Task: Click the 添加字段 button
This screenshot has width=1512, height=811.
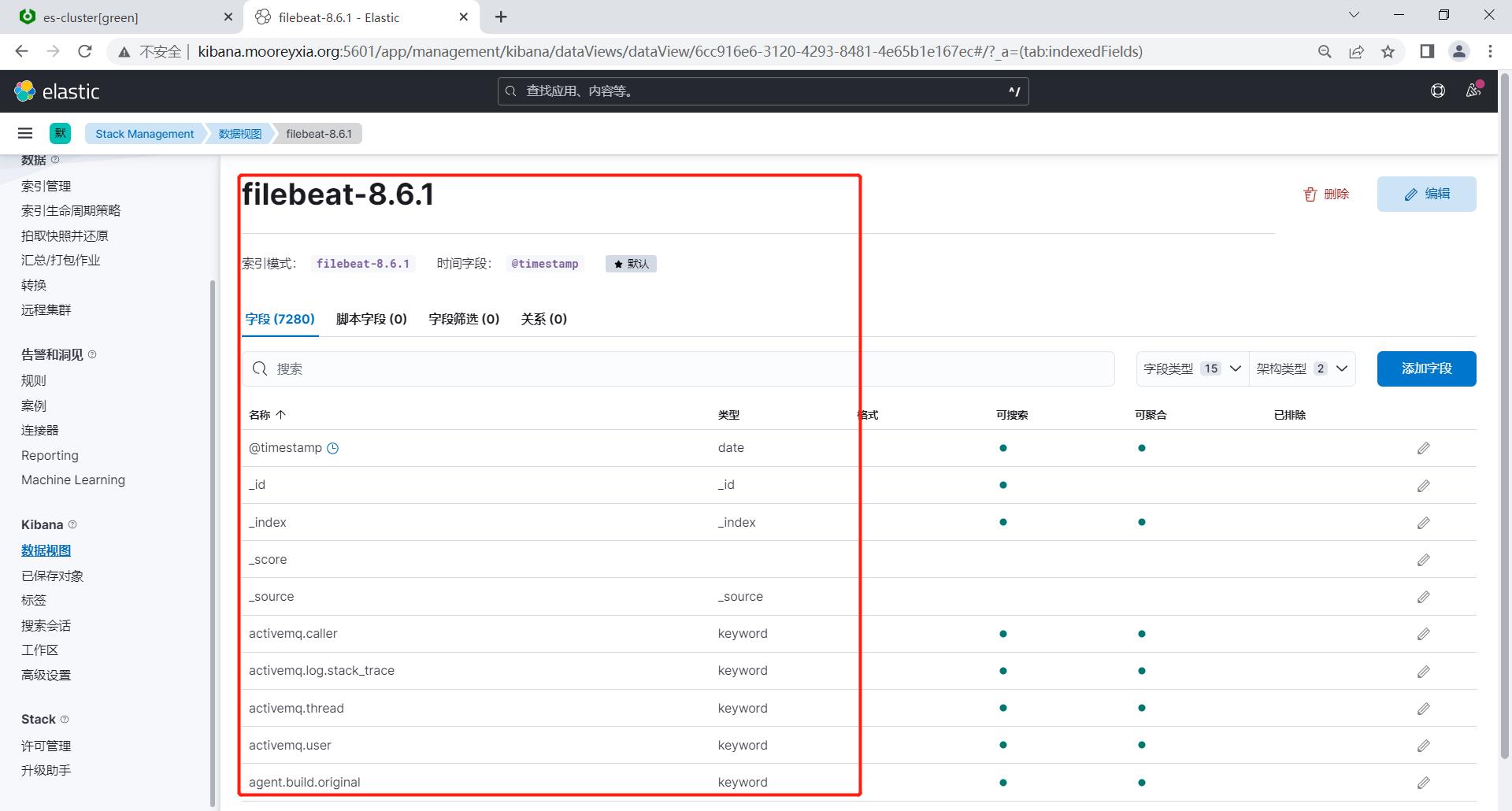Action: pyautogui.click(x=1426, y=368)
